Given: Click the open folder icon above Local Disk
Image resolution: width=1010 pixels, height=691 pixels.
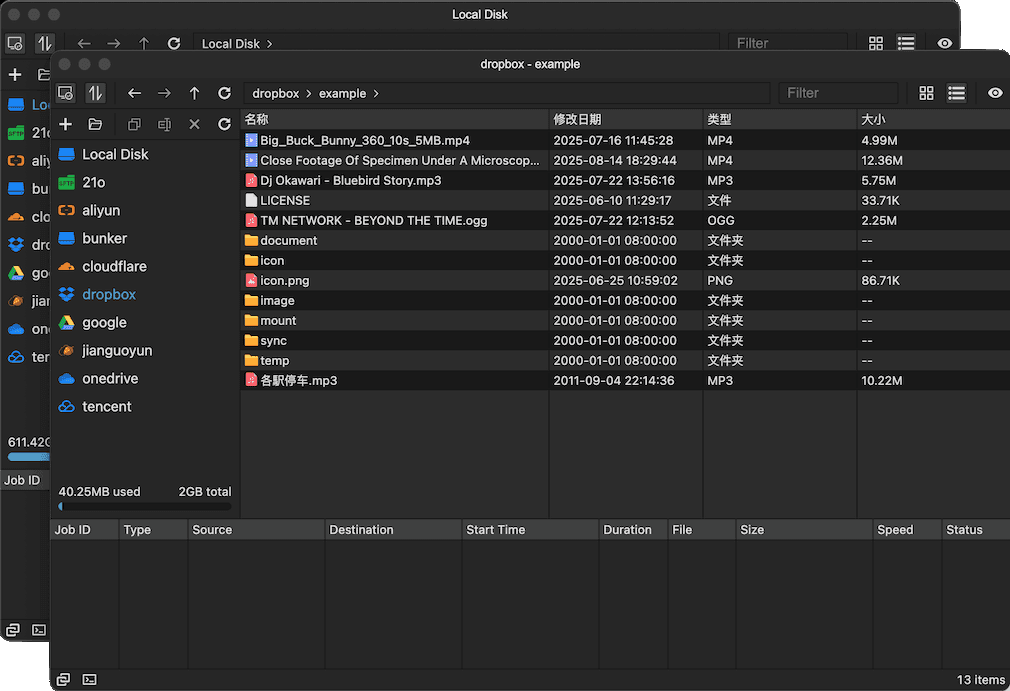Looking at the screenshot, I should [95, 124].
